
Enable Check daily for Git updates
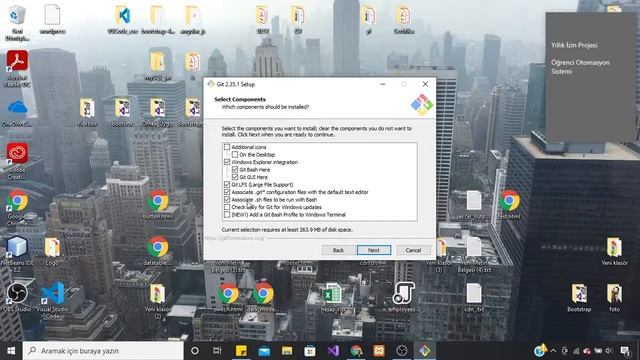tap(227, 207)
